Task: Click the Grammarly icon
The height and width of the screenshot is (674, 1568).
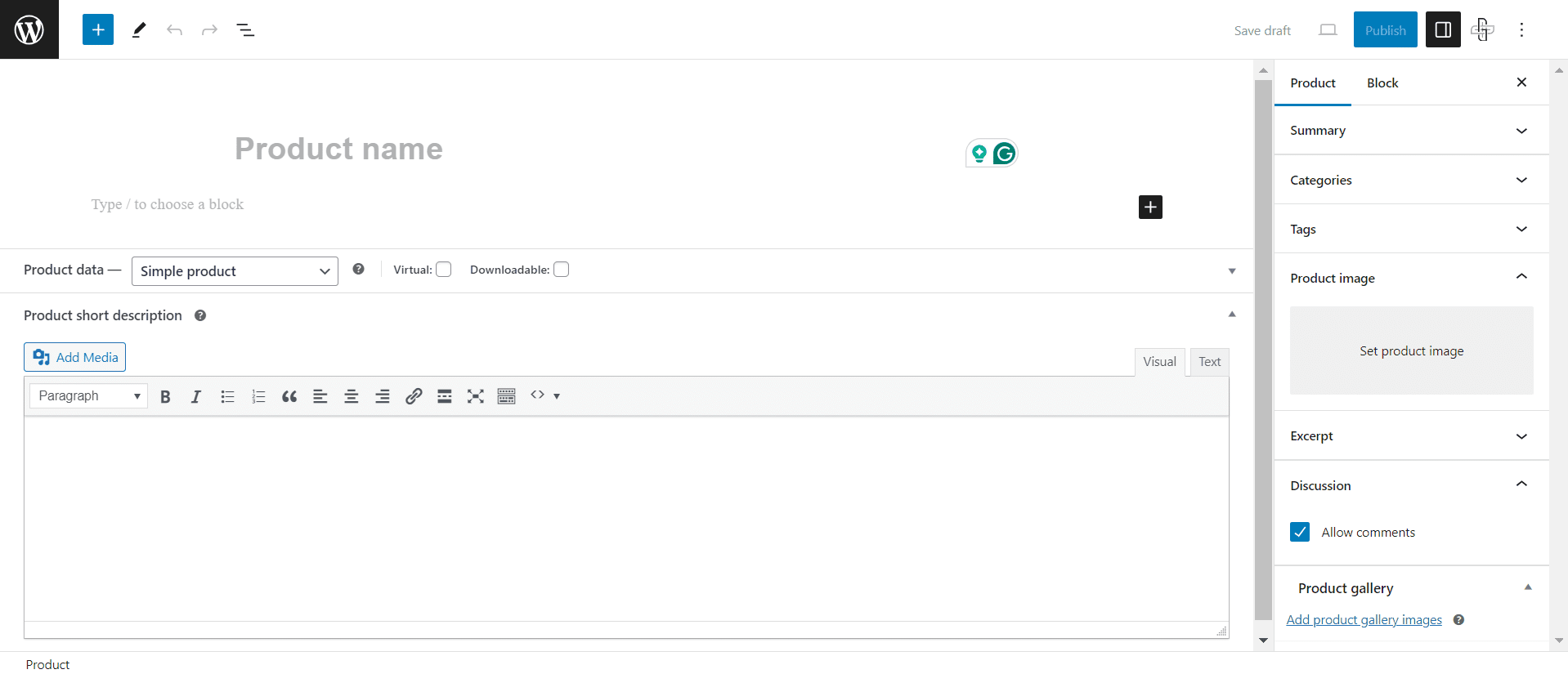Action: 1005,154
